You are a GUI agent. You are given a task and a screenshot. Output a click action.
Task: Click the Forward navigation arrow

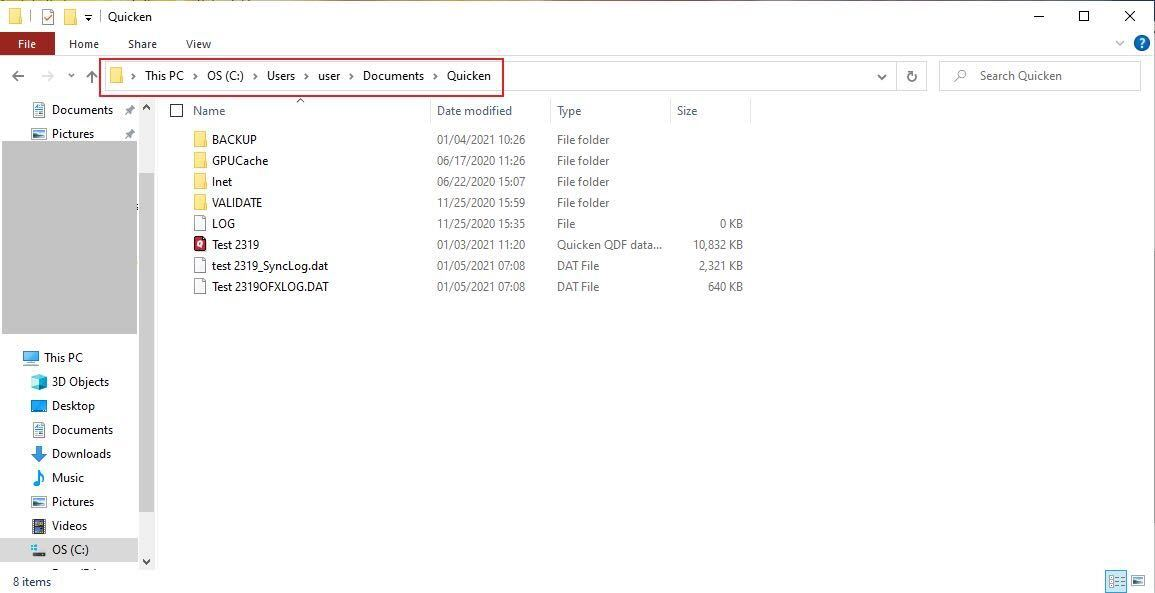[47, 76]
